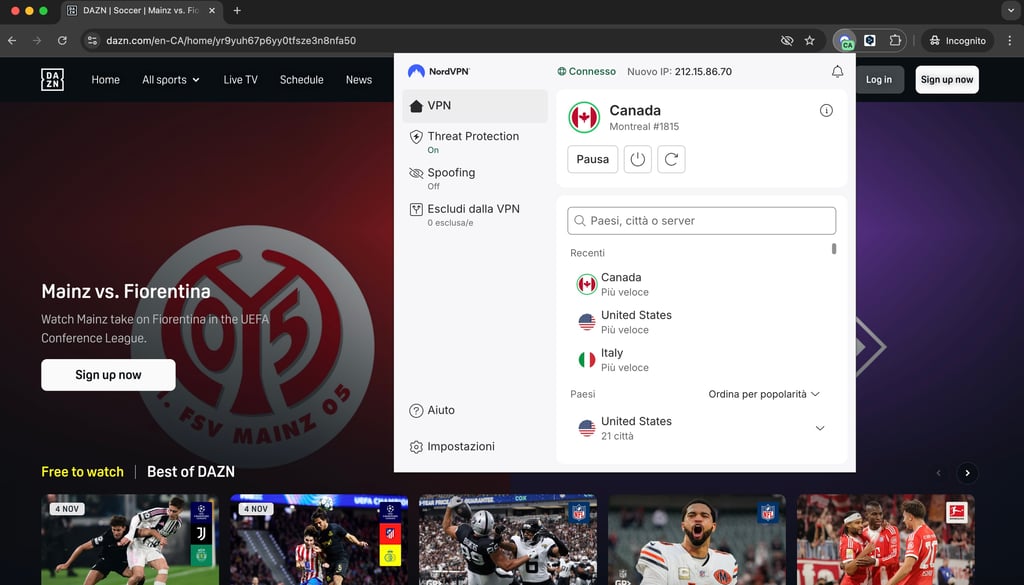Open the Raiders NFL thumbnail
The image size is (1024, 585).
[508, 539]
